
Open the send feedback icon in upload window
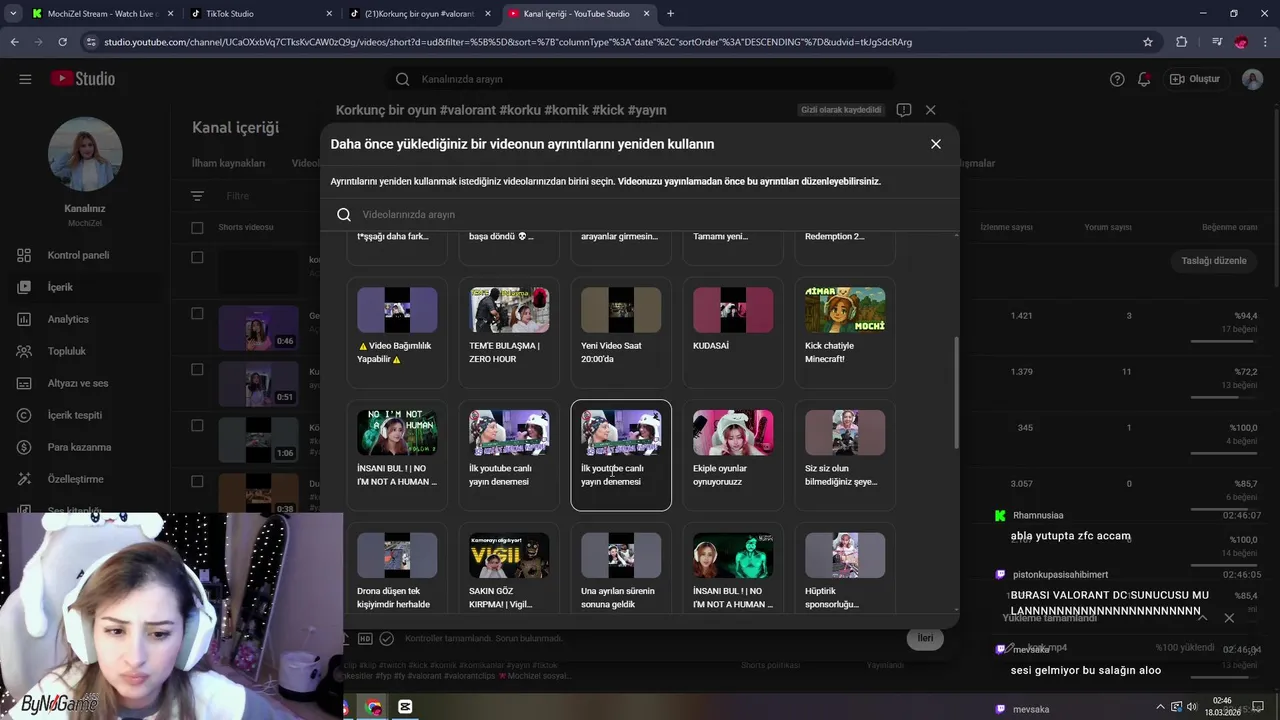(904, 110)
